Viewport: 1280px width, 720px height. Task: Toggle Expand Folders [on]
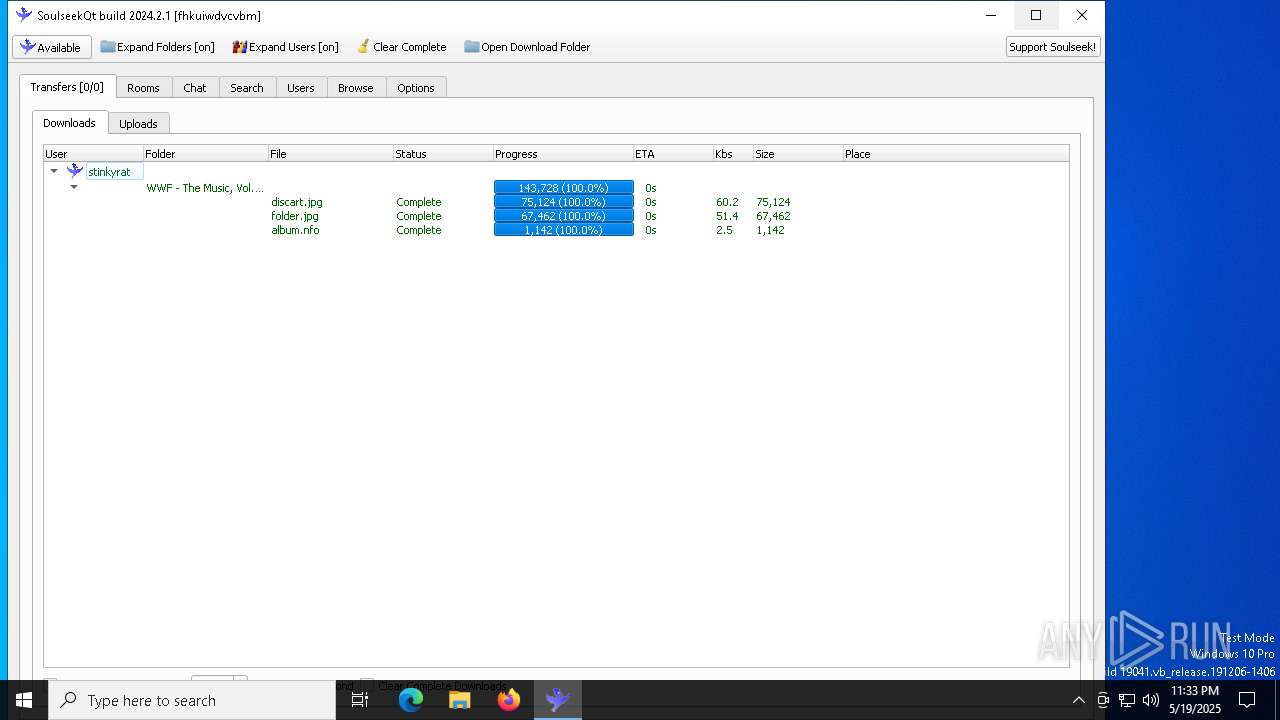tap(157, 47)
